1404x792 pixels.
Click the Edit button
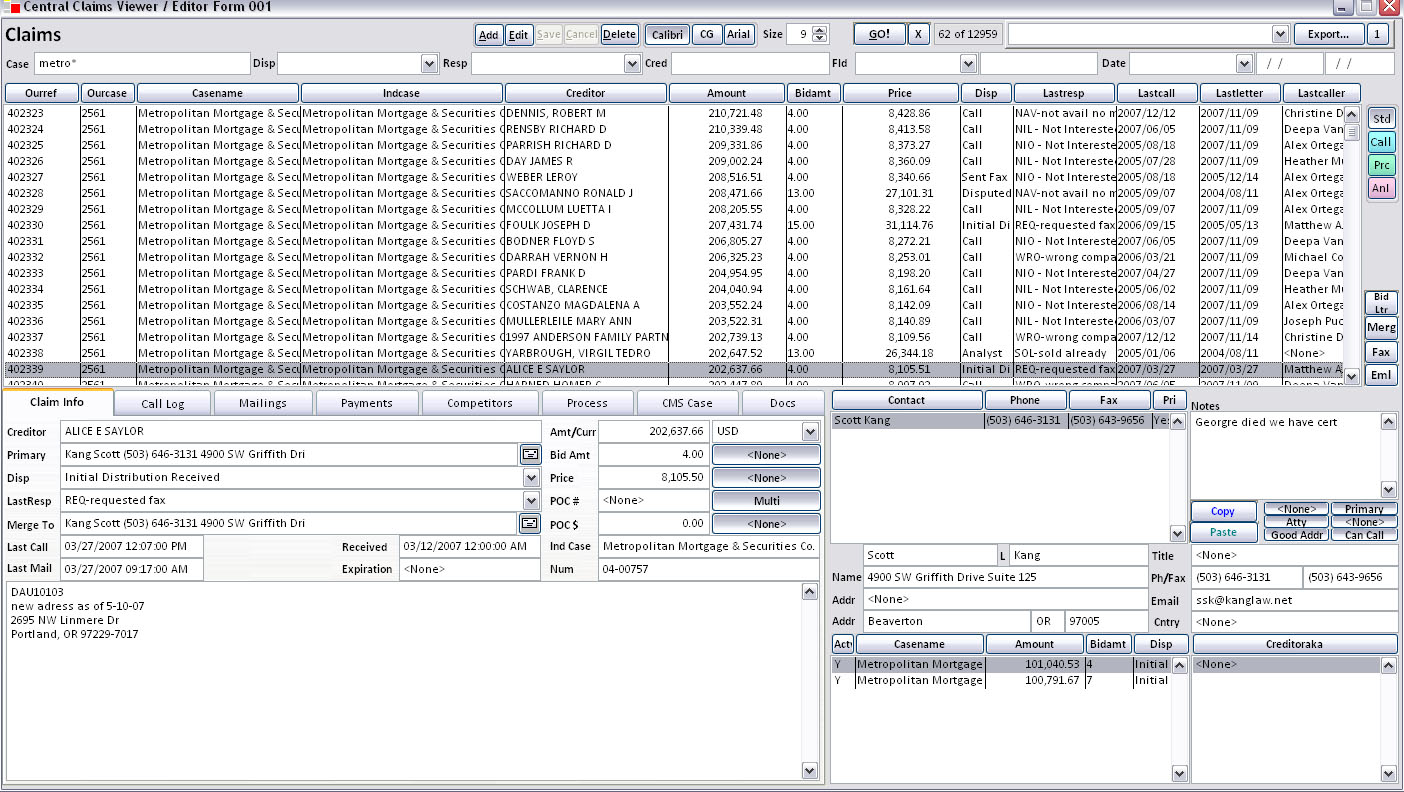(518, 34)
